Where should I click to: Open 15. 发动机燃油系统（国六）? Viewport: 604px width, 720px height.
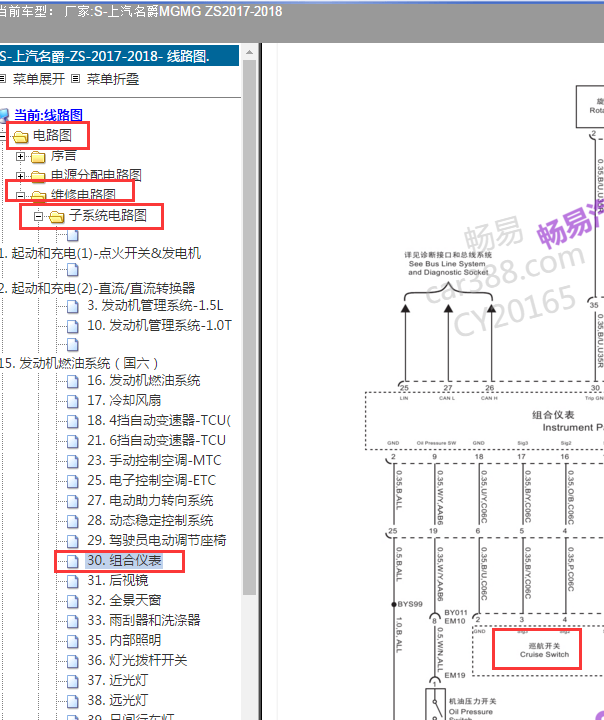pos(79,364)
